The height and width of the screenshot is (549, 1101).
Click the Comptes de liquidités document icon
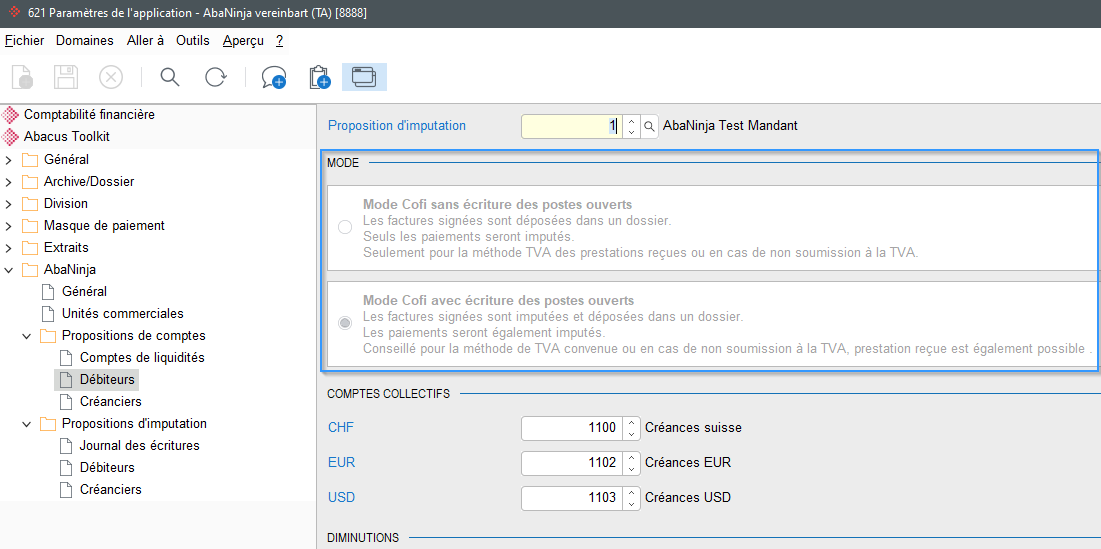[66, 357]
